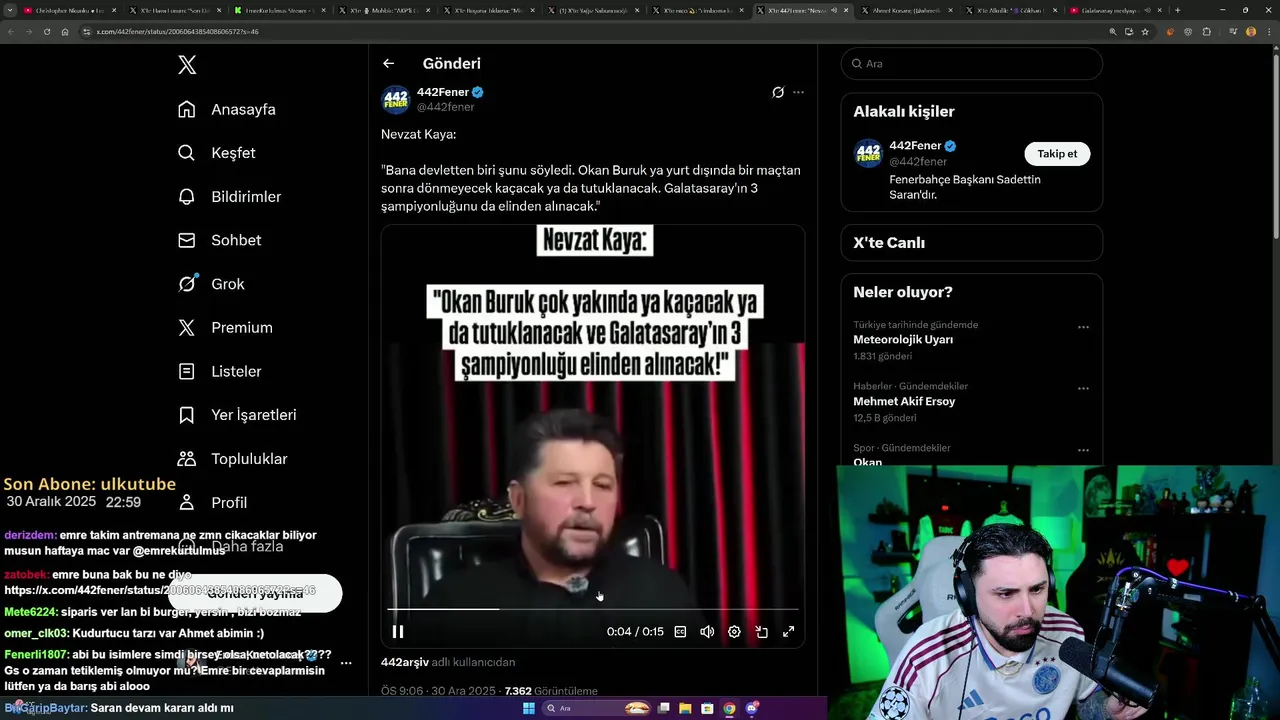Screen dimensions: 1280x720
Task: Click video thumbnail of Nevzat Kaya
Action: pos(593,436)
